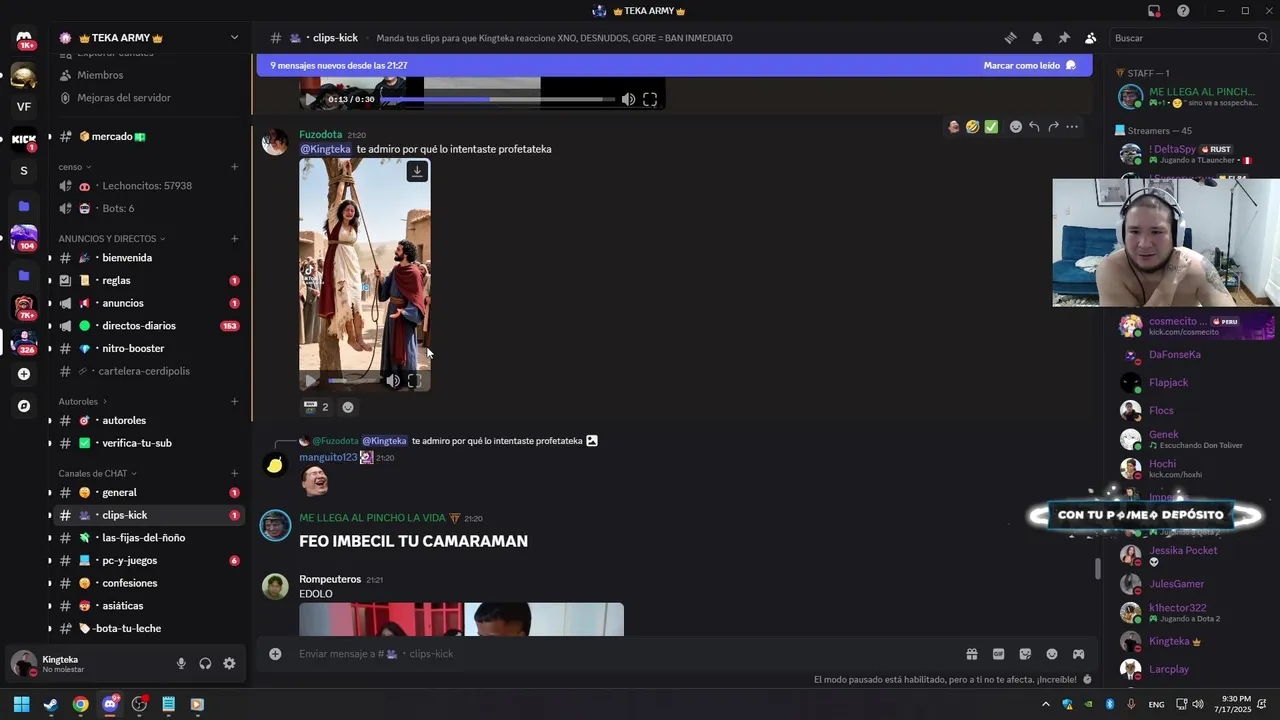Show pinned messages via pin icon
1280x720 pixels.
coord(1064,38)
